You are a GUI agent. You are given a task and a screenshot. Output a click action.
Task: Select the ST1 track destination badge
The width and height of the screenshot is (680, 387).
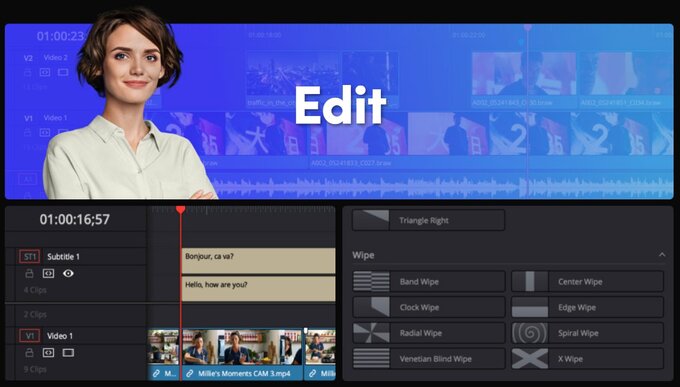[29, 256]
